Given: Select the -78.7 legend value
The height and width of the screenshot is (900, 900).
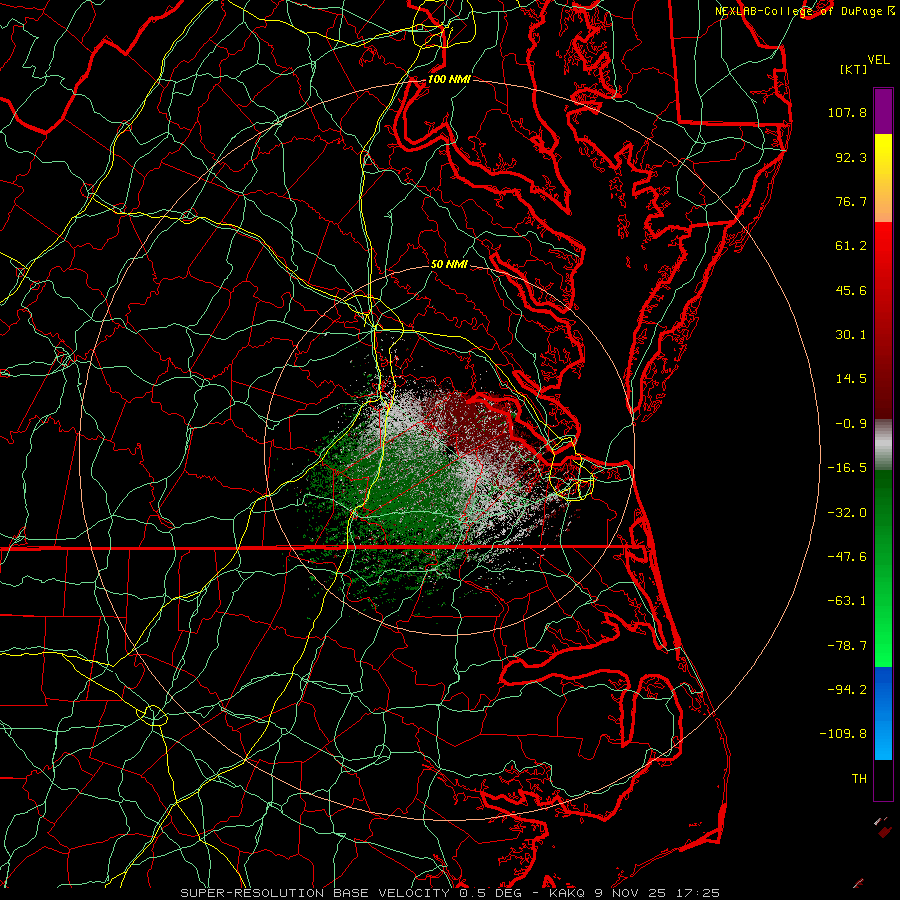Looking at the screenshot, I should 847,646.
